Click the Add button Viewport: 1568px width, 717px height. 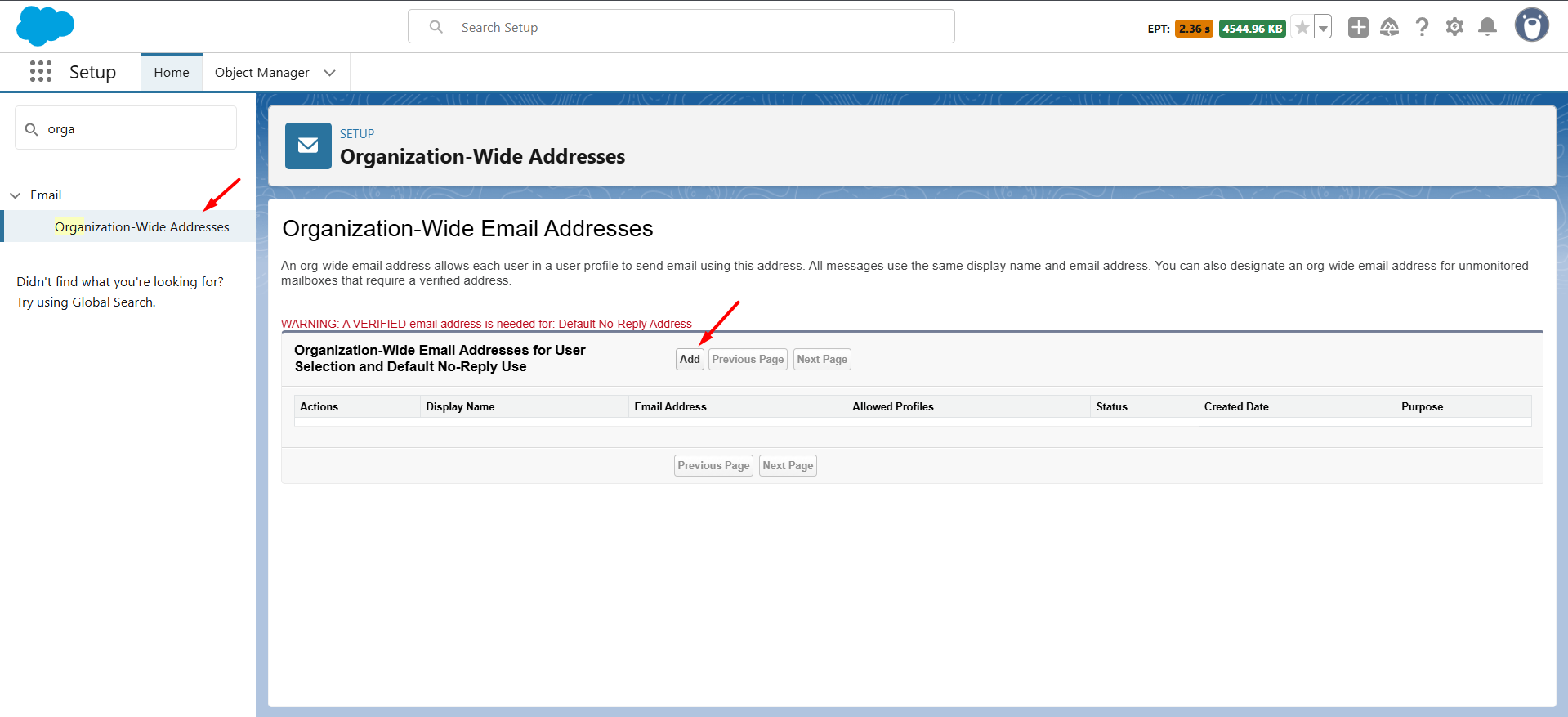(690, 359)
